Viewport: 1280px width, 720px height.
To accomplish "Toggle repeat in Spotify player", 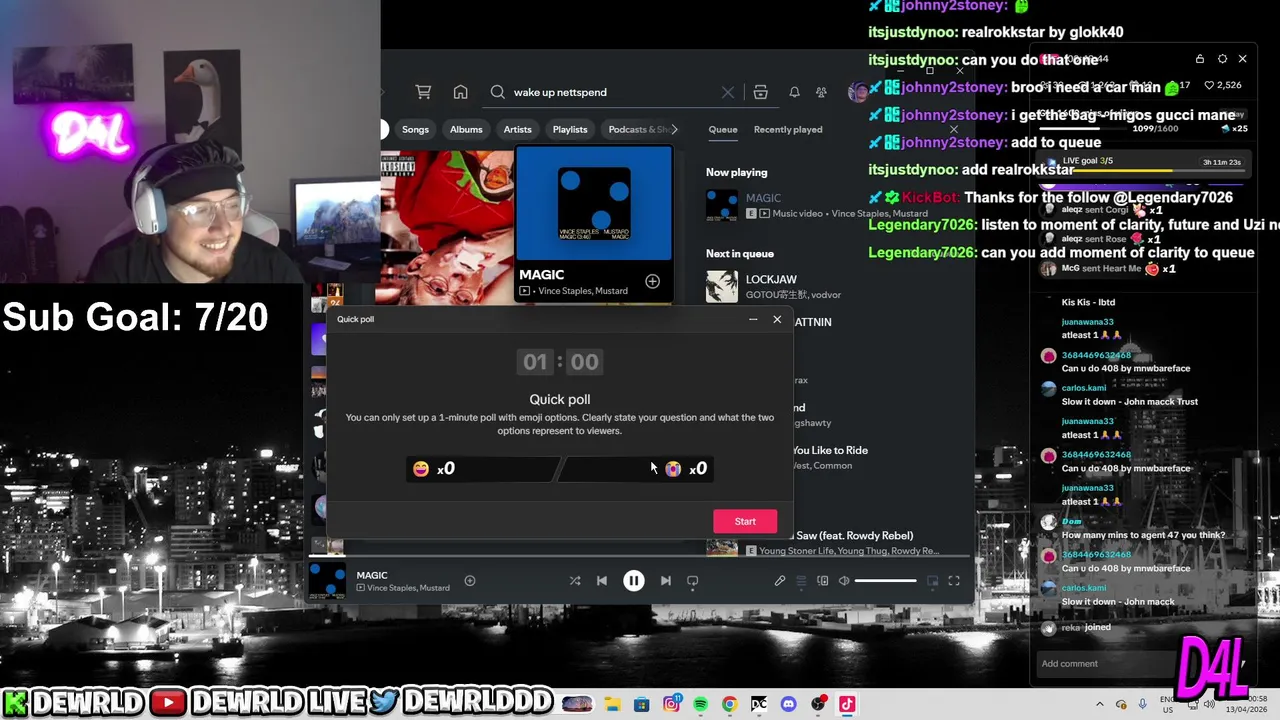I will [692, 581].
